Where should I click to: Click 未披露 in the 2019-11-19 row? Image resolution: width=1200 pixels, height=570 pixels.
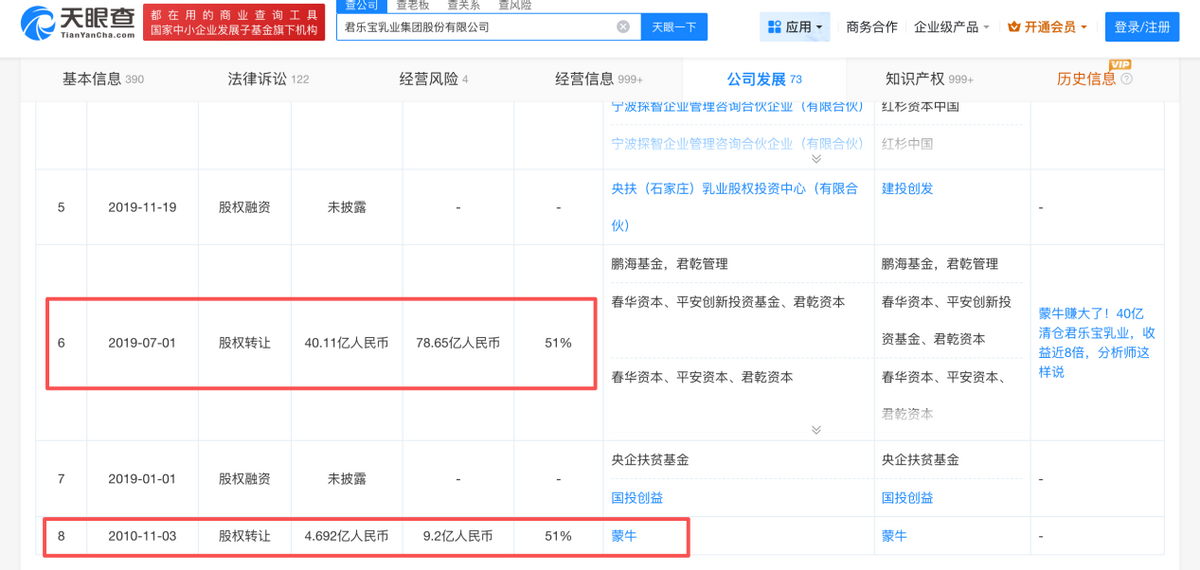[x=347, y=208]
